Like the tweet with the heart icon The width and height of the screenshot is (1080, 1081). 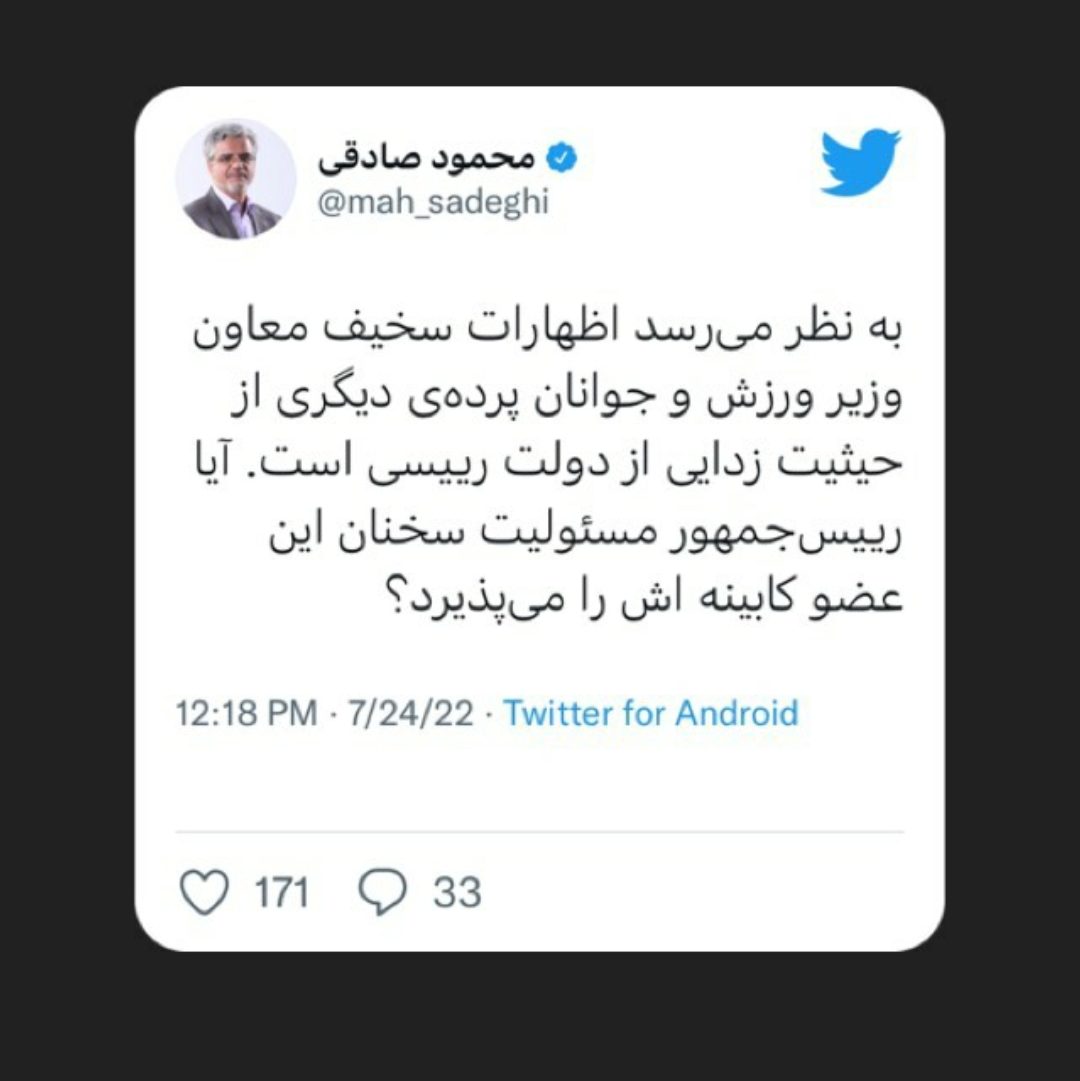204,892
